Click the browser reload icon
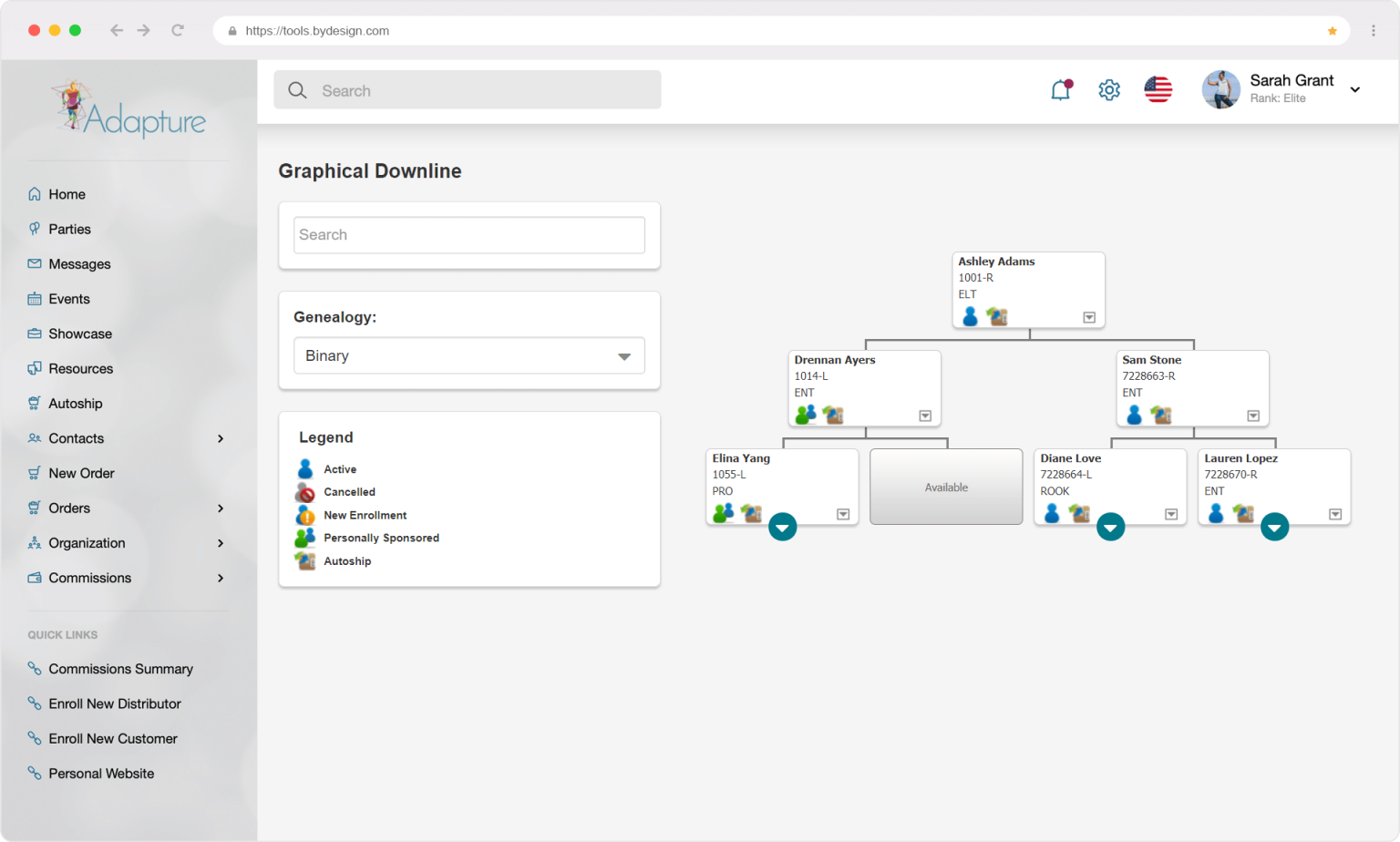This screenshot has width=1400, height=842. (178, 30)
